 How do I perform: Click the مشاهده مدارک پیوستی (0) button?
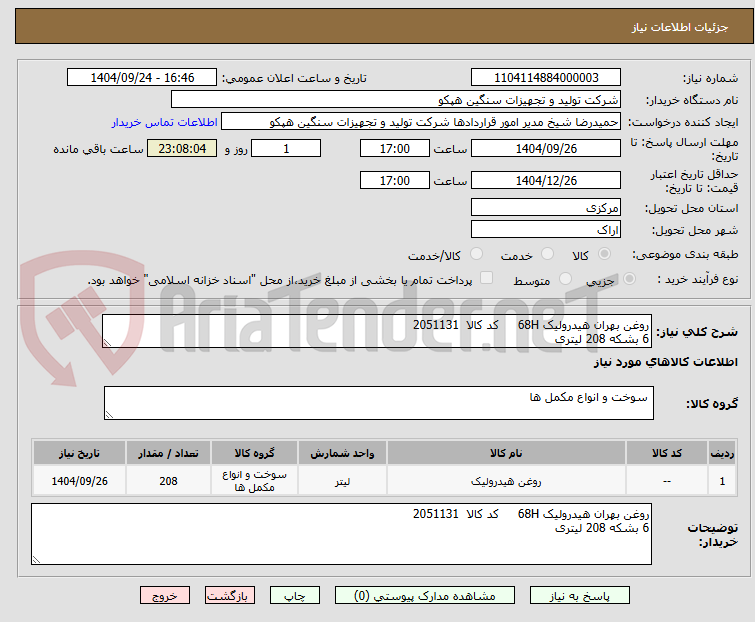(x=424, y=596)
